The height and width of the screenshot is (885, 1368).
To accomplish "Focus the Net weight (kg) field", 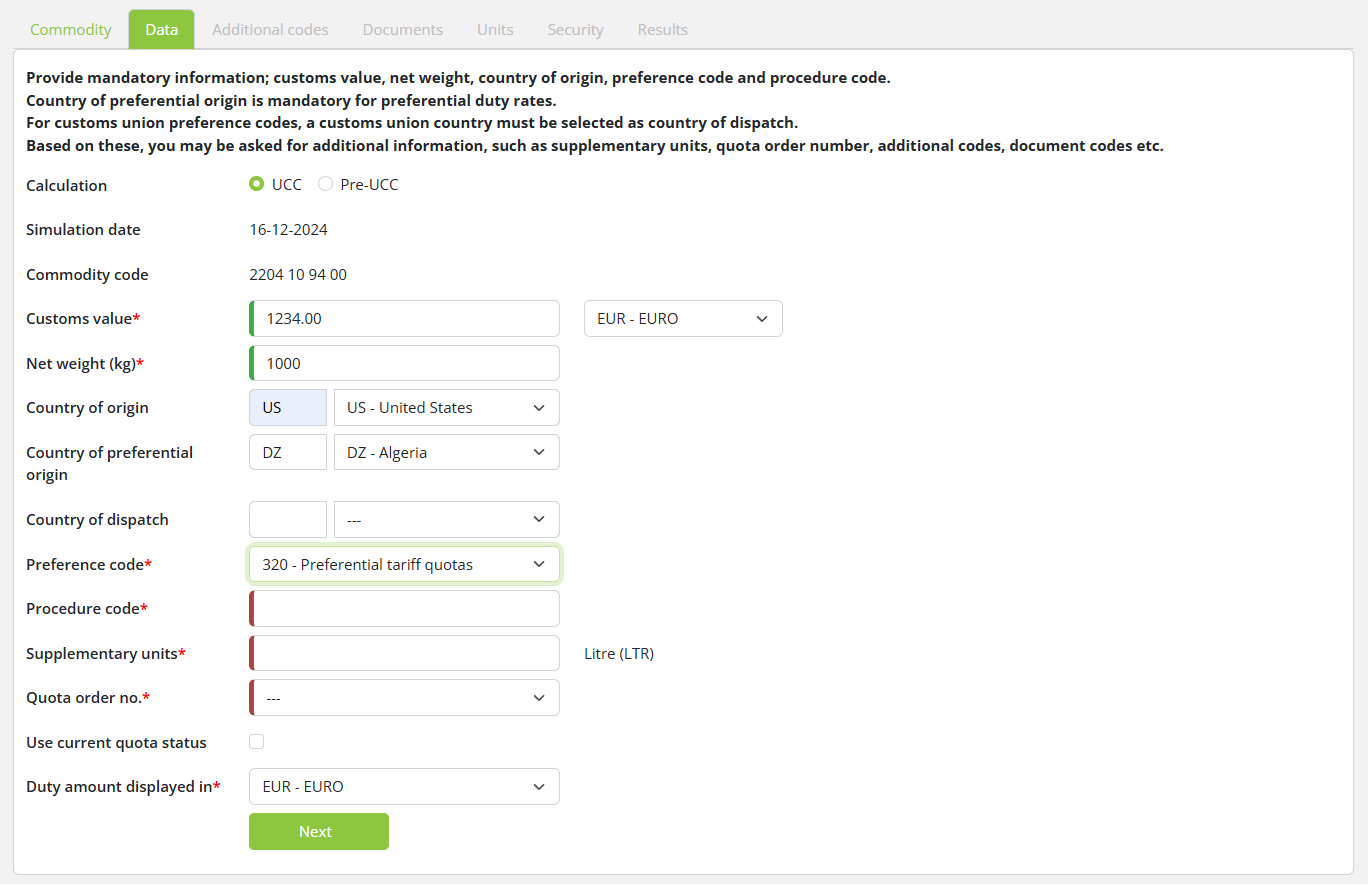I will pos(405,364).
